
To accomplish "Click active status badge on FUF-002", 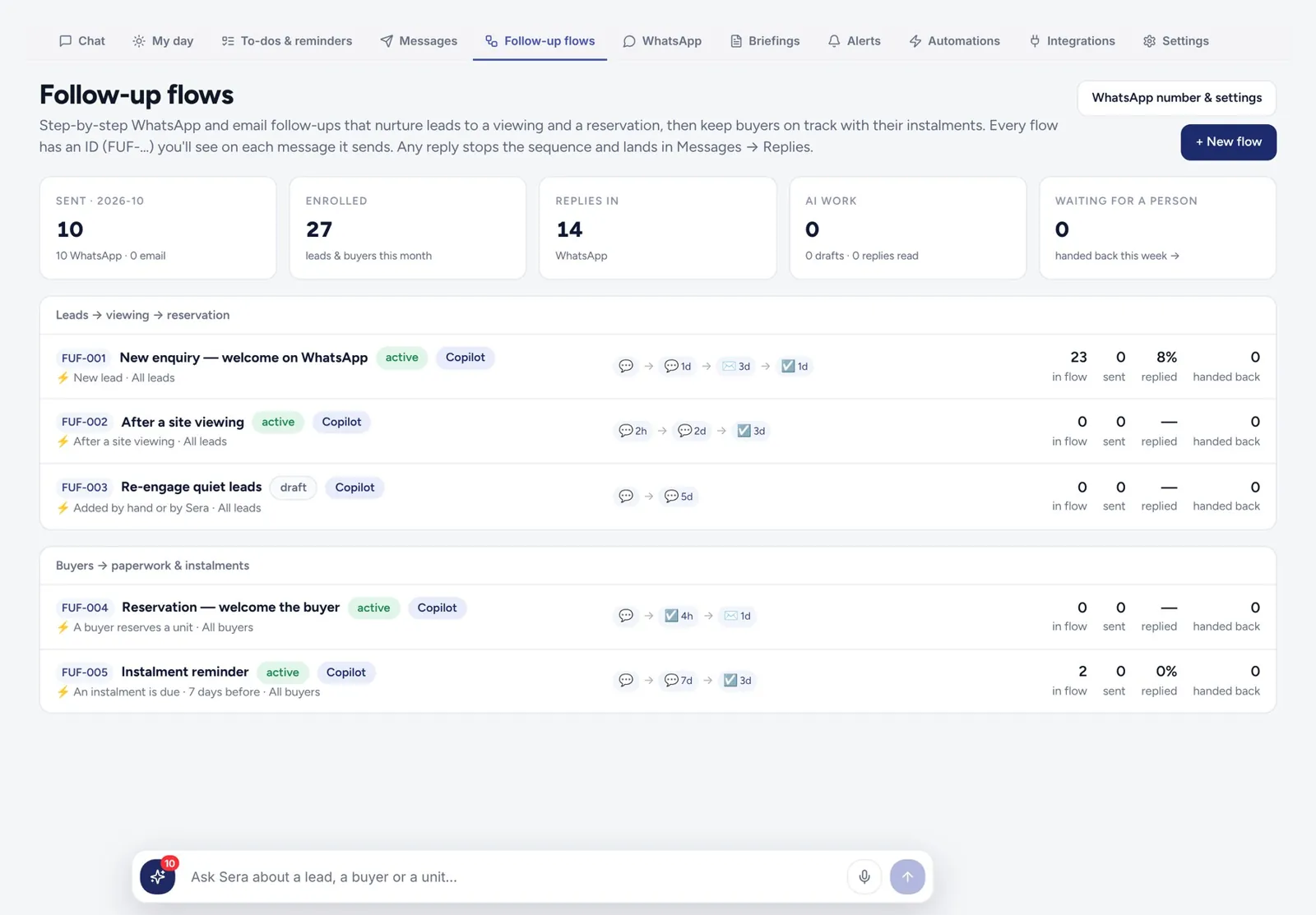I will point(278,422).
